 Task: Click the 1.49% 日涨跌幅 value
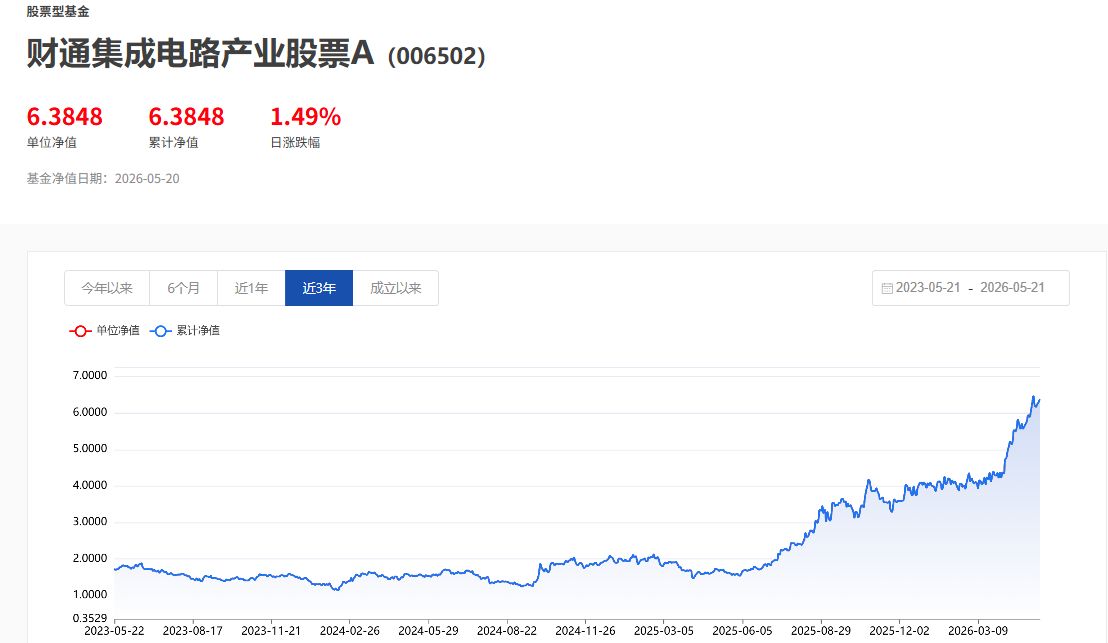click(x=305, y=117)
